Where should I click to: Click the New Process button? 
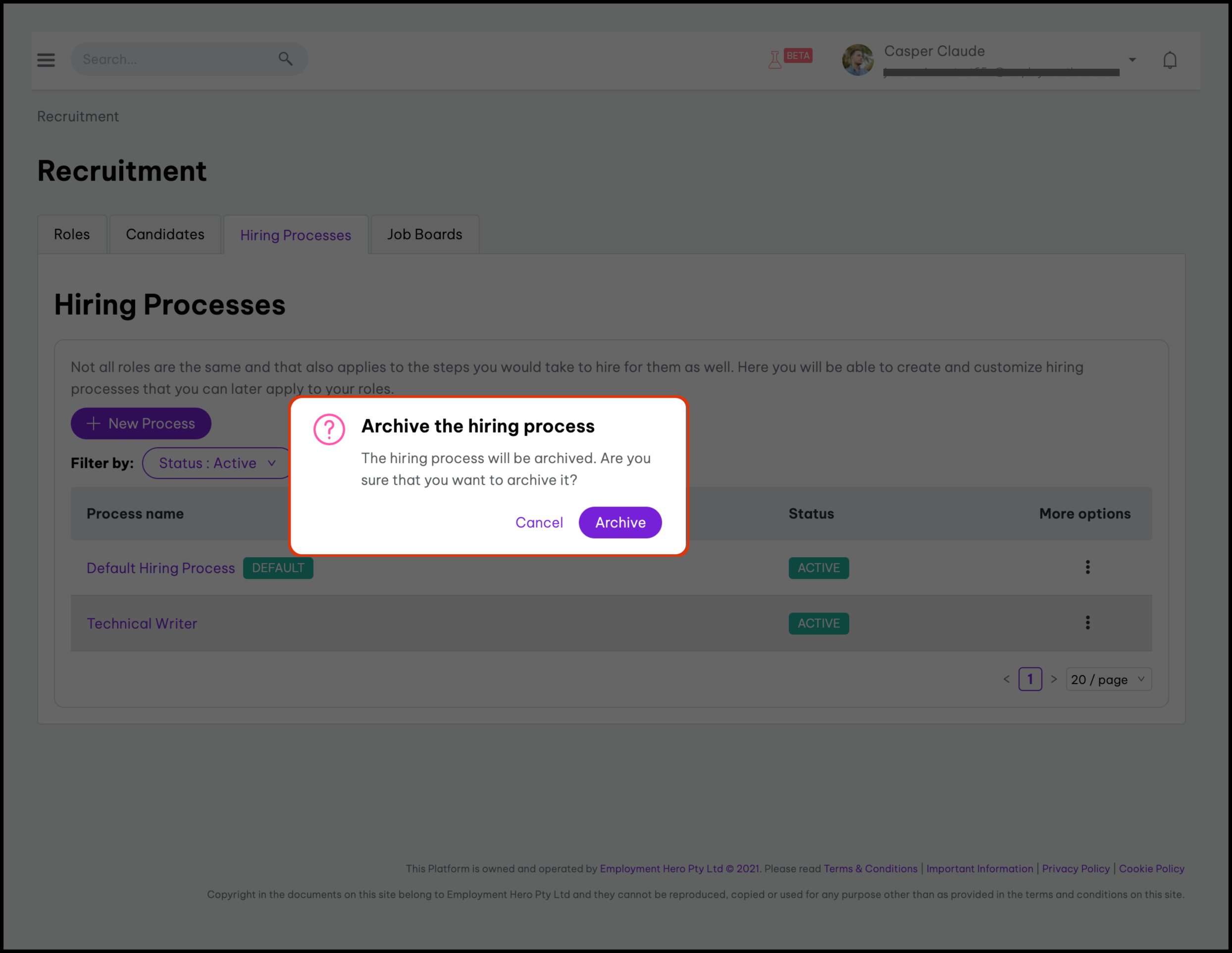click(141, 423)
